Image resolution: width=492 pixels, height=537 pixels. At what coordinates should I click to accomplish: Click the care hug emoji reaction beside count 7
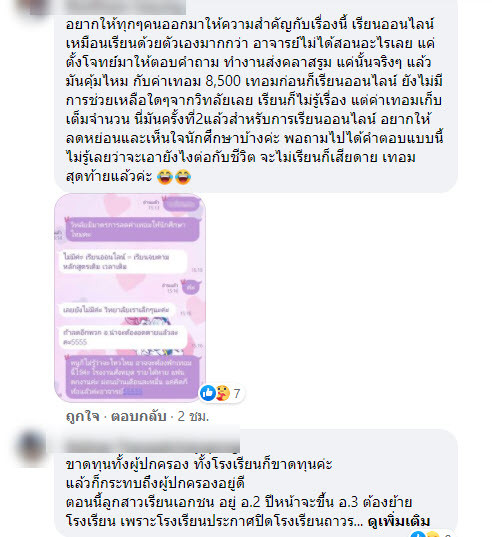(x=223, y=393)
